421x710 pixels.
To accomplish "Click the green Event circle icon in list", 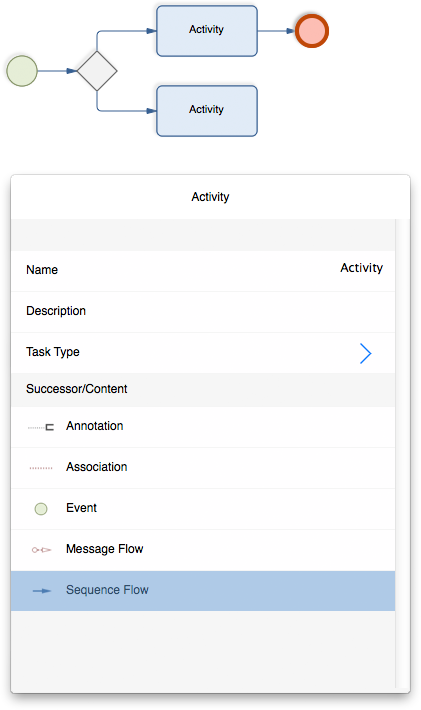I will click(41, 509).
